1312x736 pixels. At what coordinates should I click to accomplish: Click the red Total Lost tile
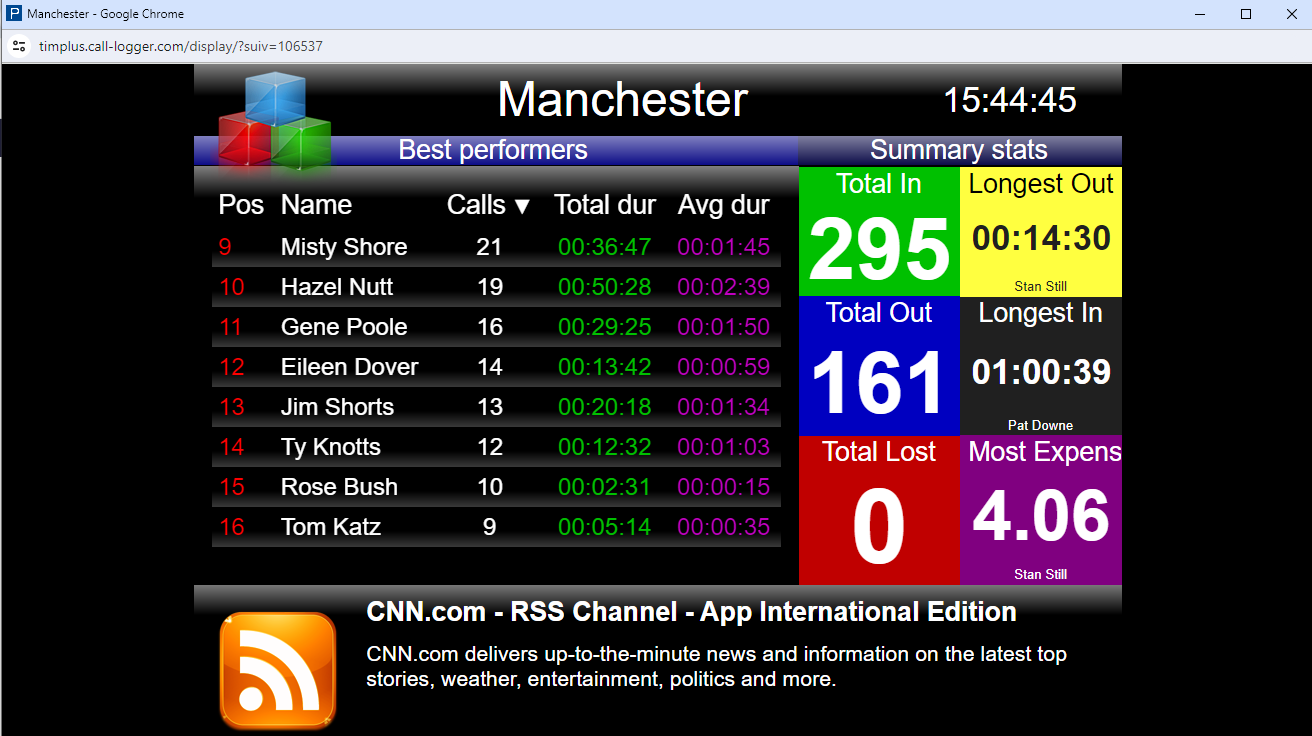tap(878, 510)
